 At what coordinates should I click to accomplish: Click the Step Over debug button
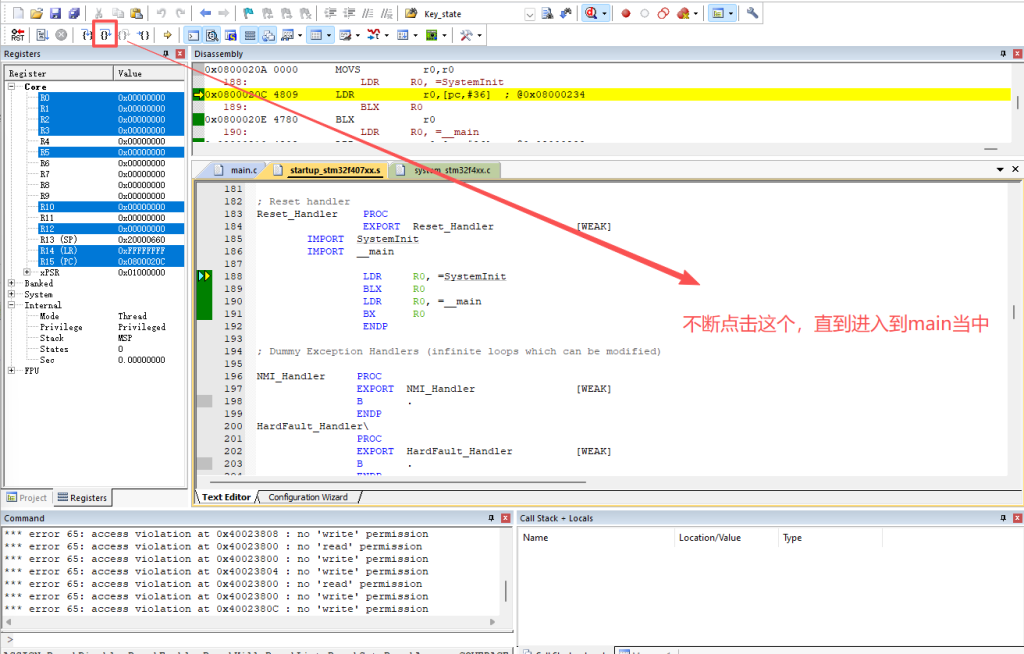click(105, 35)
